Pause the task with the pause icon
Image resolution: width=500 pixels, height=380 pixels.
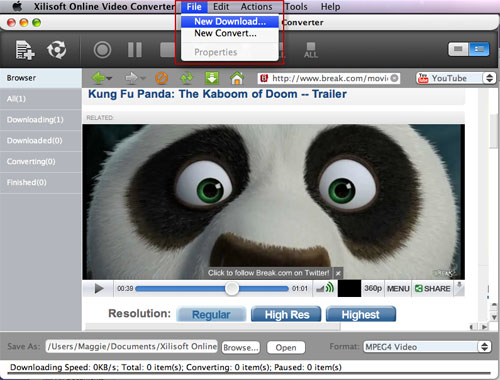(135, 50)
